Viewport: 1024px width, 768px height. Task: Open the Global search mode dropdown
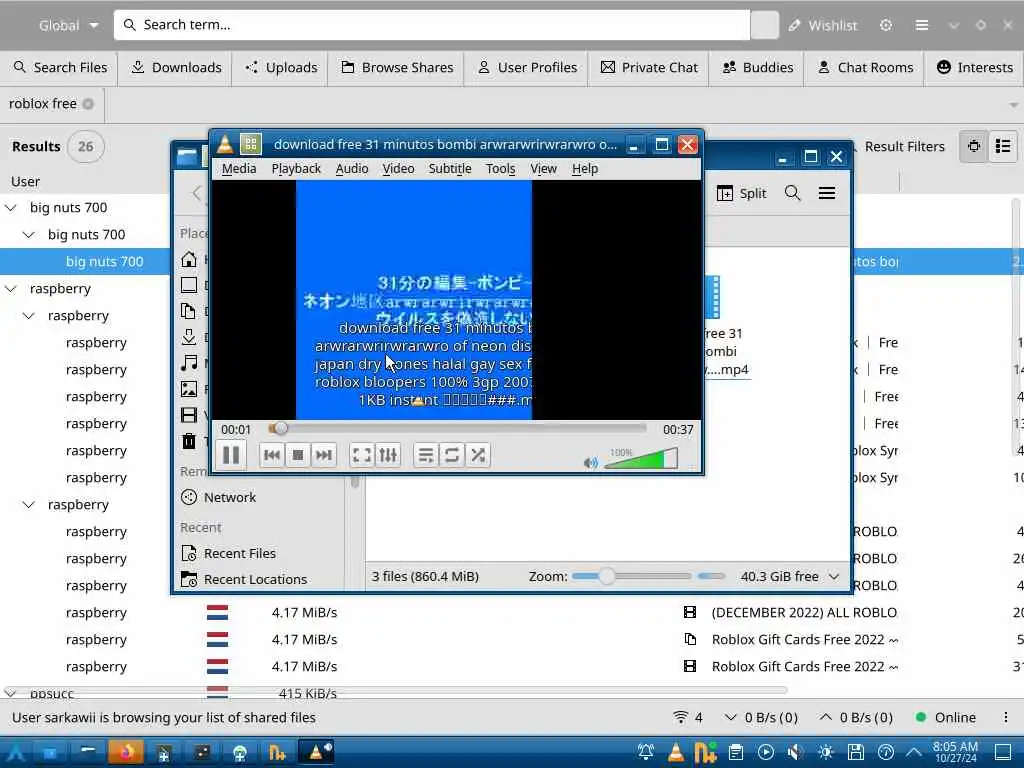coord(67,25)
